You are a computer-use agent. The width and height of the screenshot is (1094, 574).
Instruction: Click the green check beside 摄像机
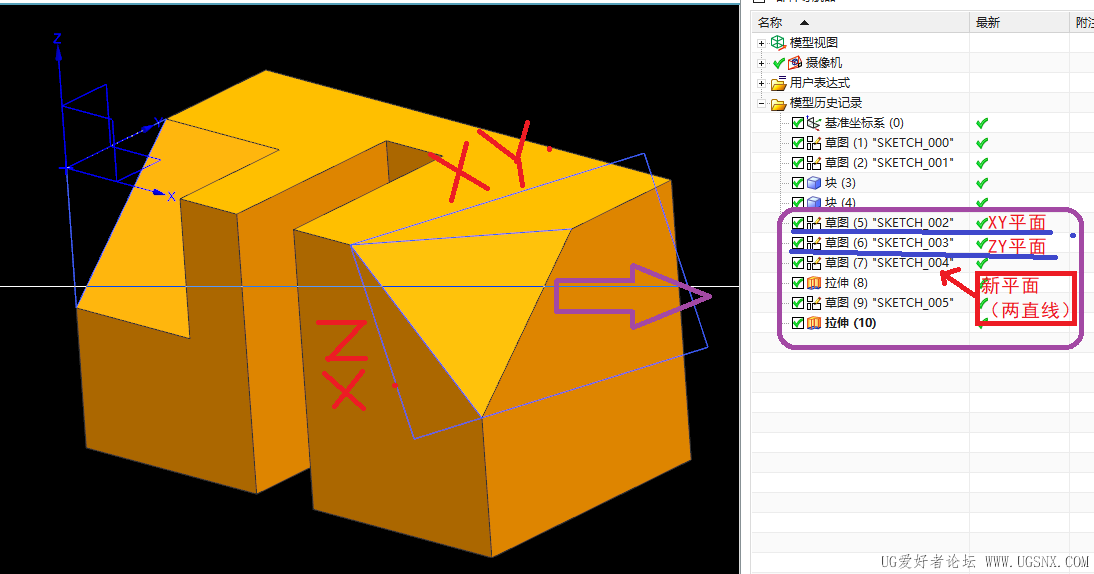tap(779, 63)
